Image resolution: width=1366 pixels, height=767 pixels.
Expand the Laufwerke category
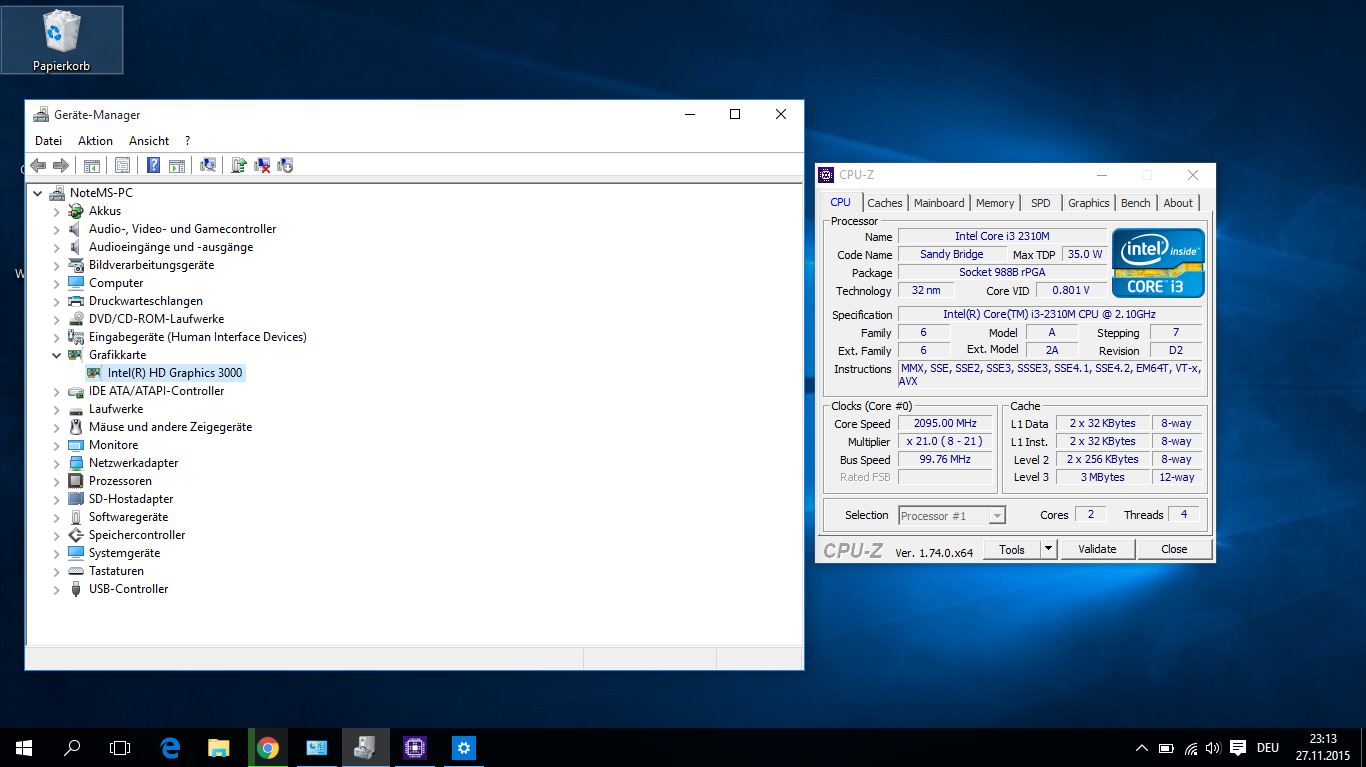(x=57, y=409)
